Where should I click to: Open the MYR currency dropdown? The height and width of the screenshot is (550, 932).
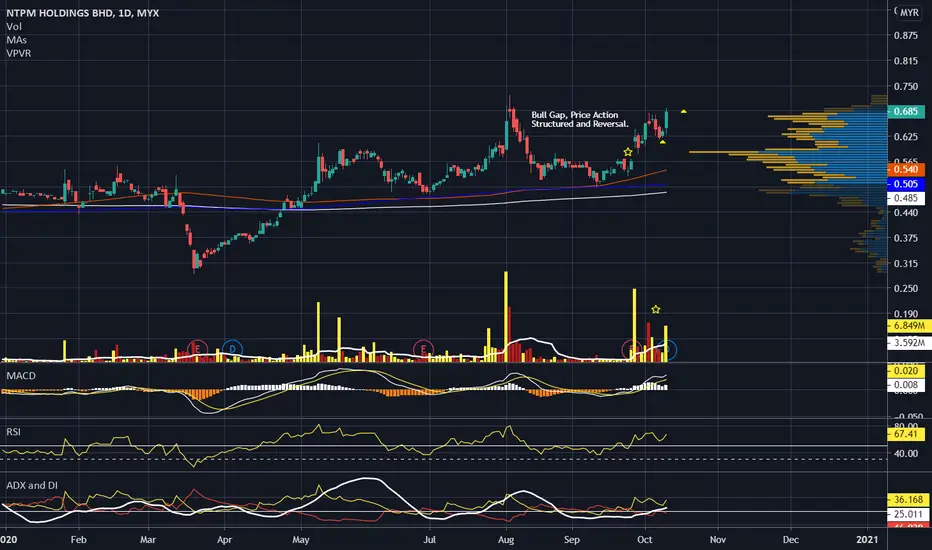909,12
